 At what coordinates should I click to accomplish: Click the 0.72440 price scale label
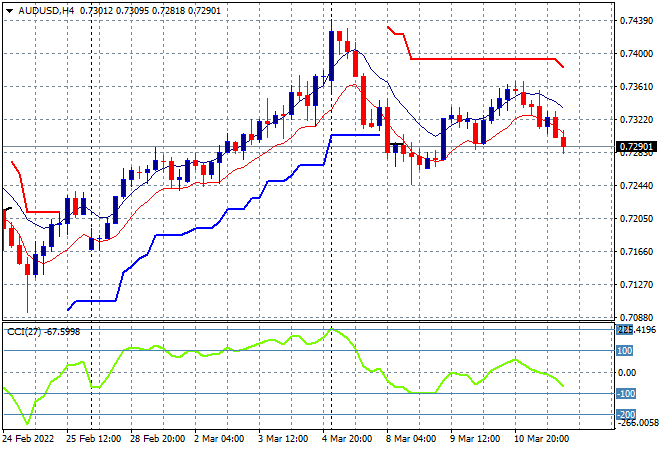pos(636,185)
